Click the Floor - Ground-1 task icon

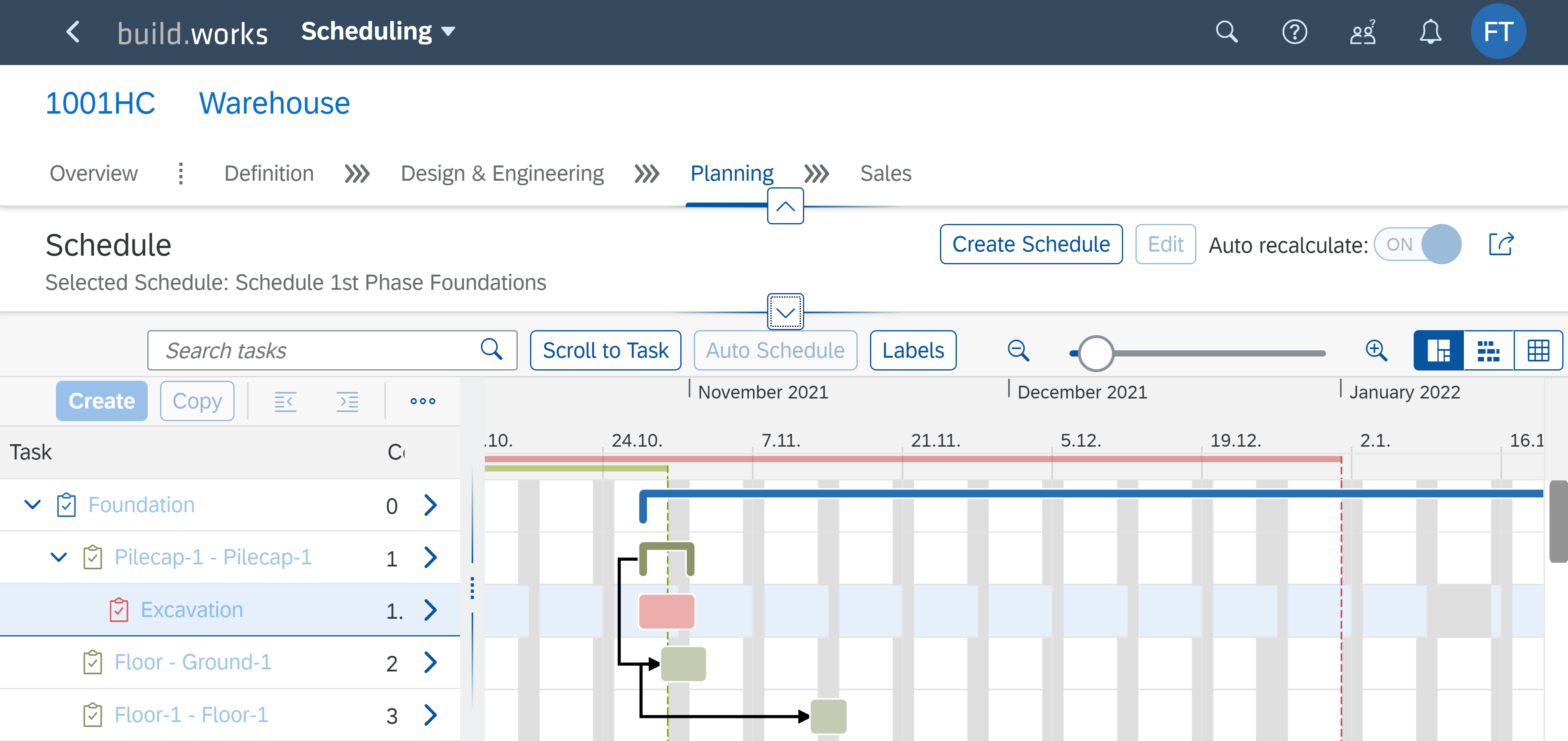(x=93, y=662)
